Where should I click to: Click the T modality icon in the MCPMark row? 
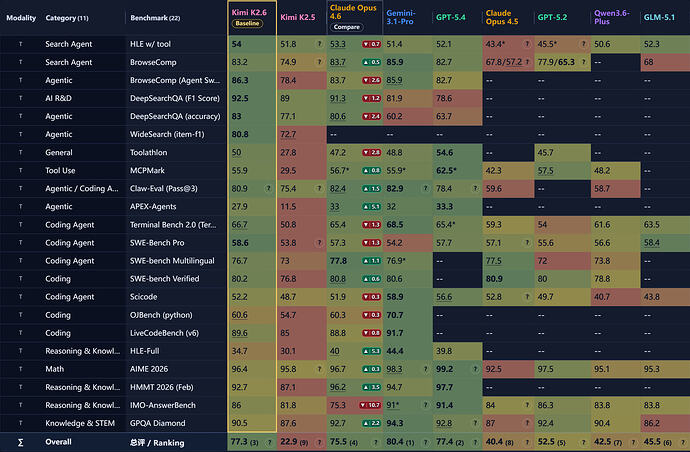tap(20, 170)
